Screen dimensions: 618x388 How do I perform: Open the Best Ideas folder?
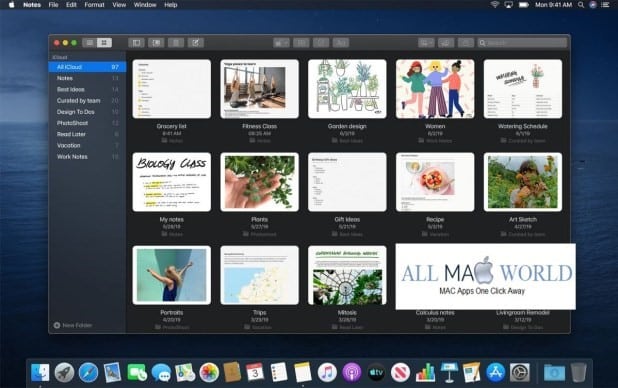click(87, 90)
